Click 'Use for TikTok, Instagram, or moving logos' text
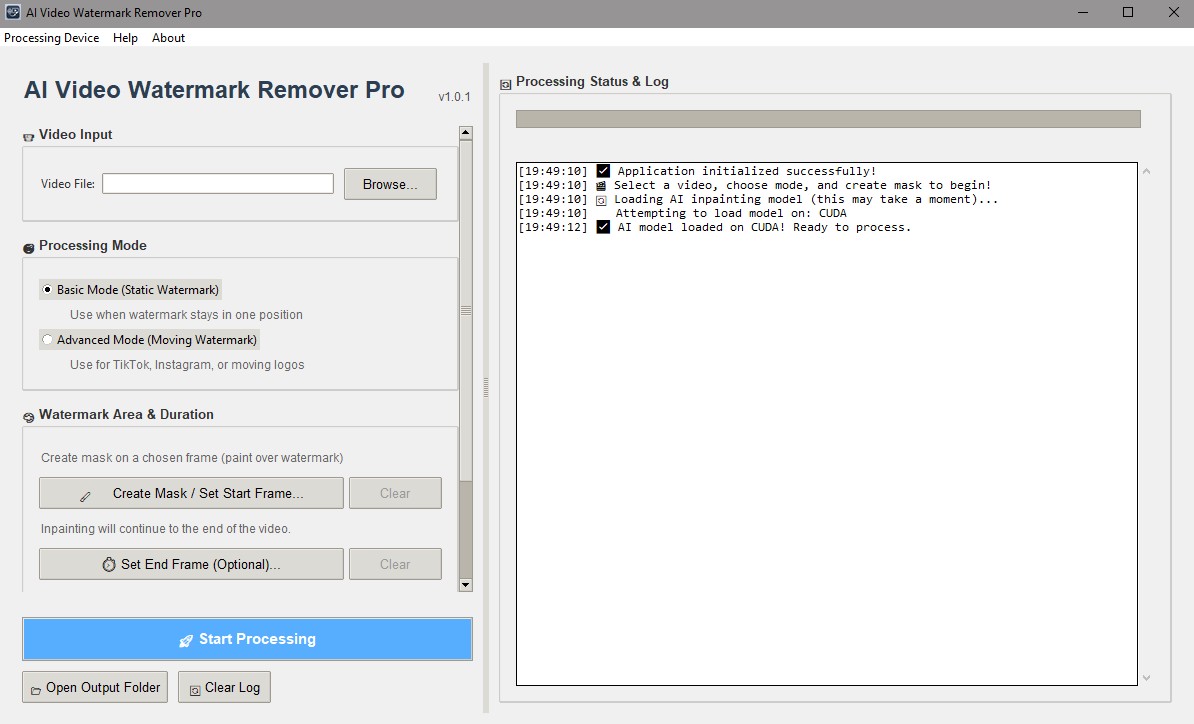Viewport: 1194px width, 724px height. (x=187, y=365)
